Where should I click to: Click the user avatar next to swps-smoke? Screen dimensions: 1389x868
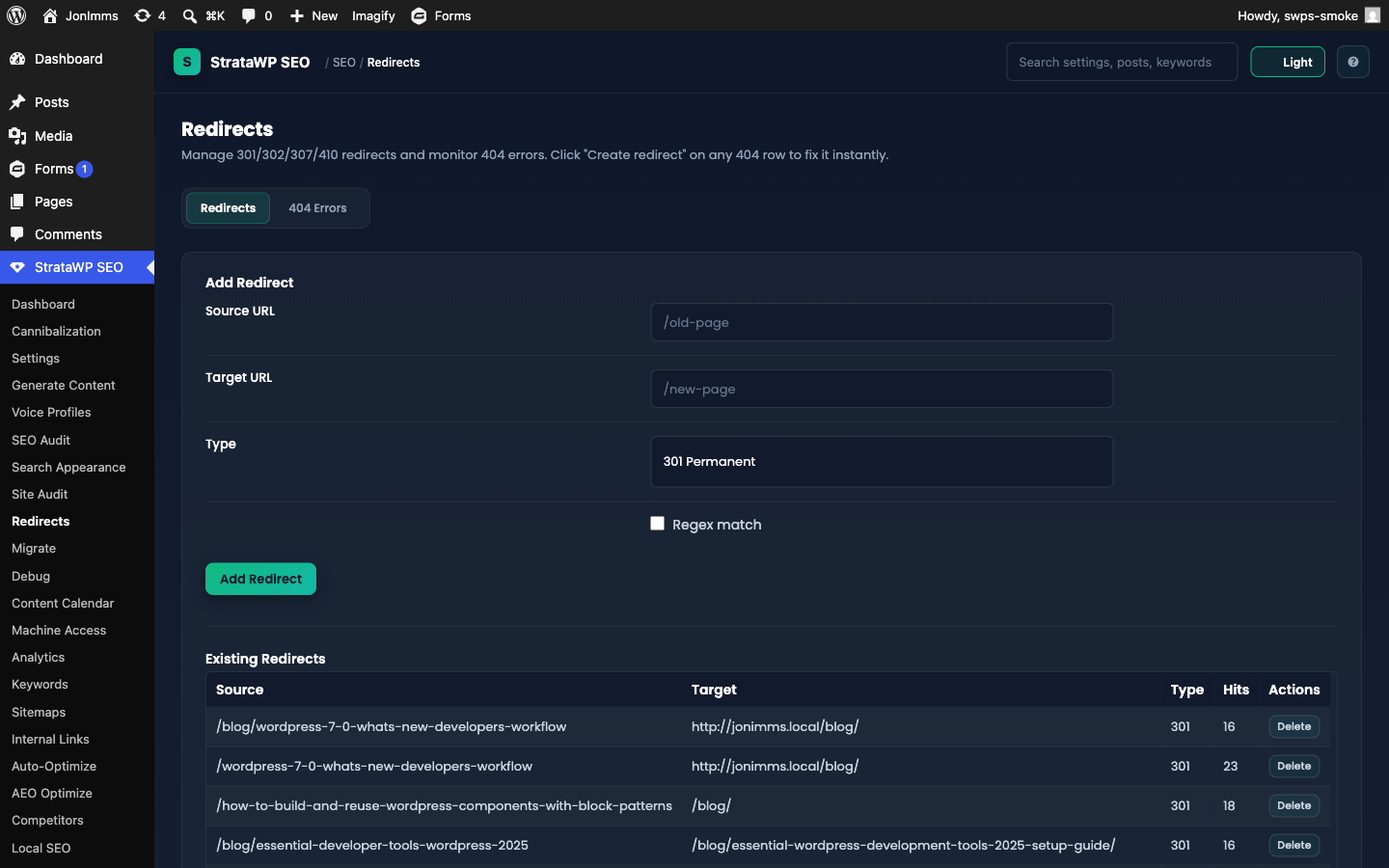(x=1373, y=15)
